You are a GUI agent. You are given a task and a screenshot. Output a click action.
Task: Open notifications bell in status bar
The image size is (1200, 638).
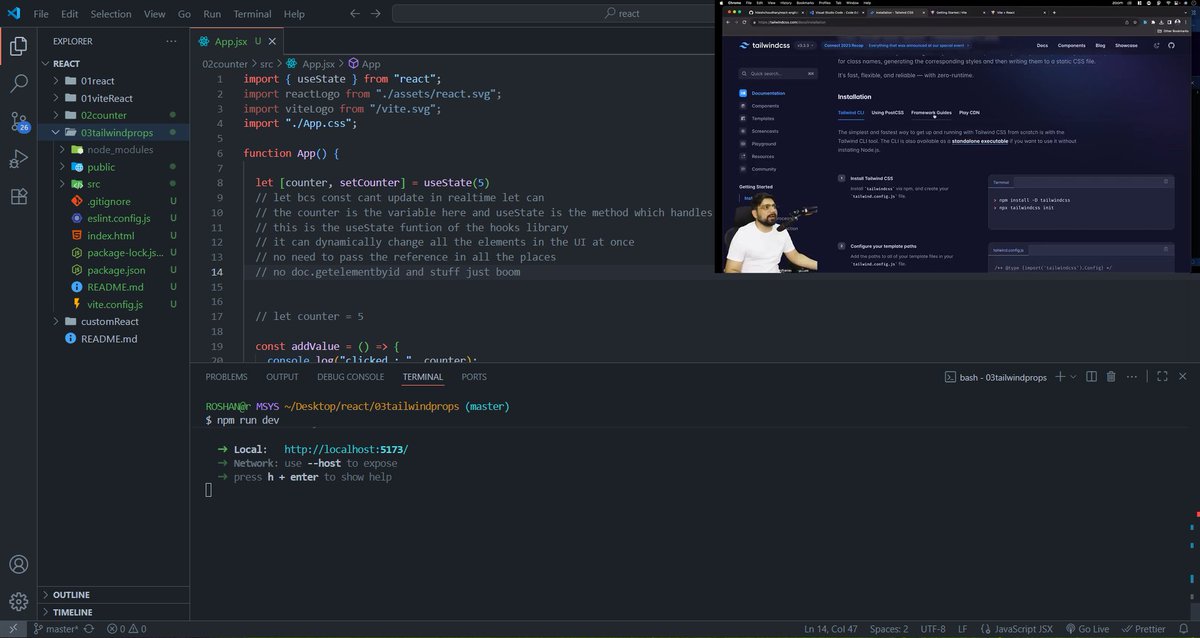(x=1184, y=629)
